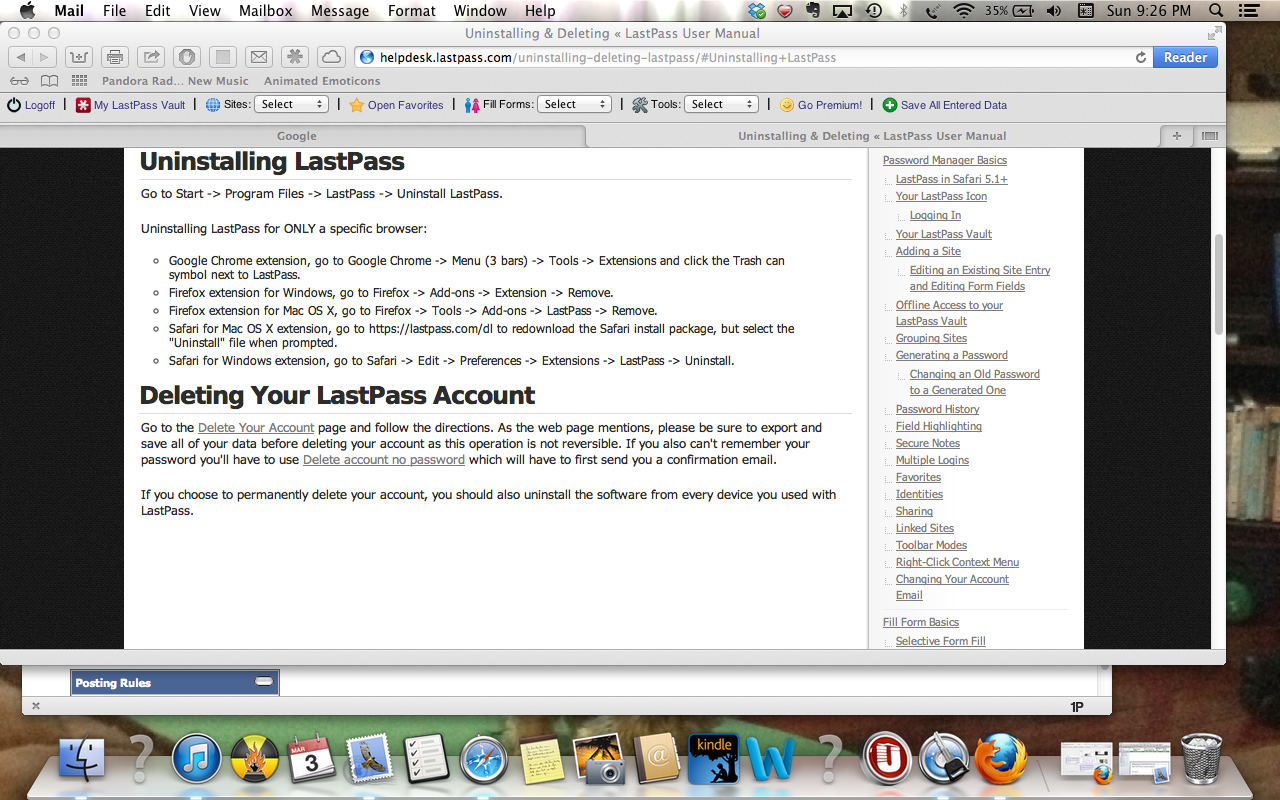This screenshot has width=1280, height=800.
Task: Open the New Music bookmark
Action: 218,81
